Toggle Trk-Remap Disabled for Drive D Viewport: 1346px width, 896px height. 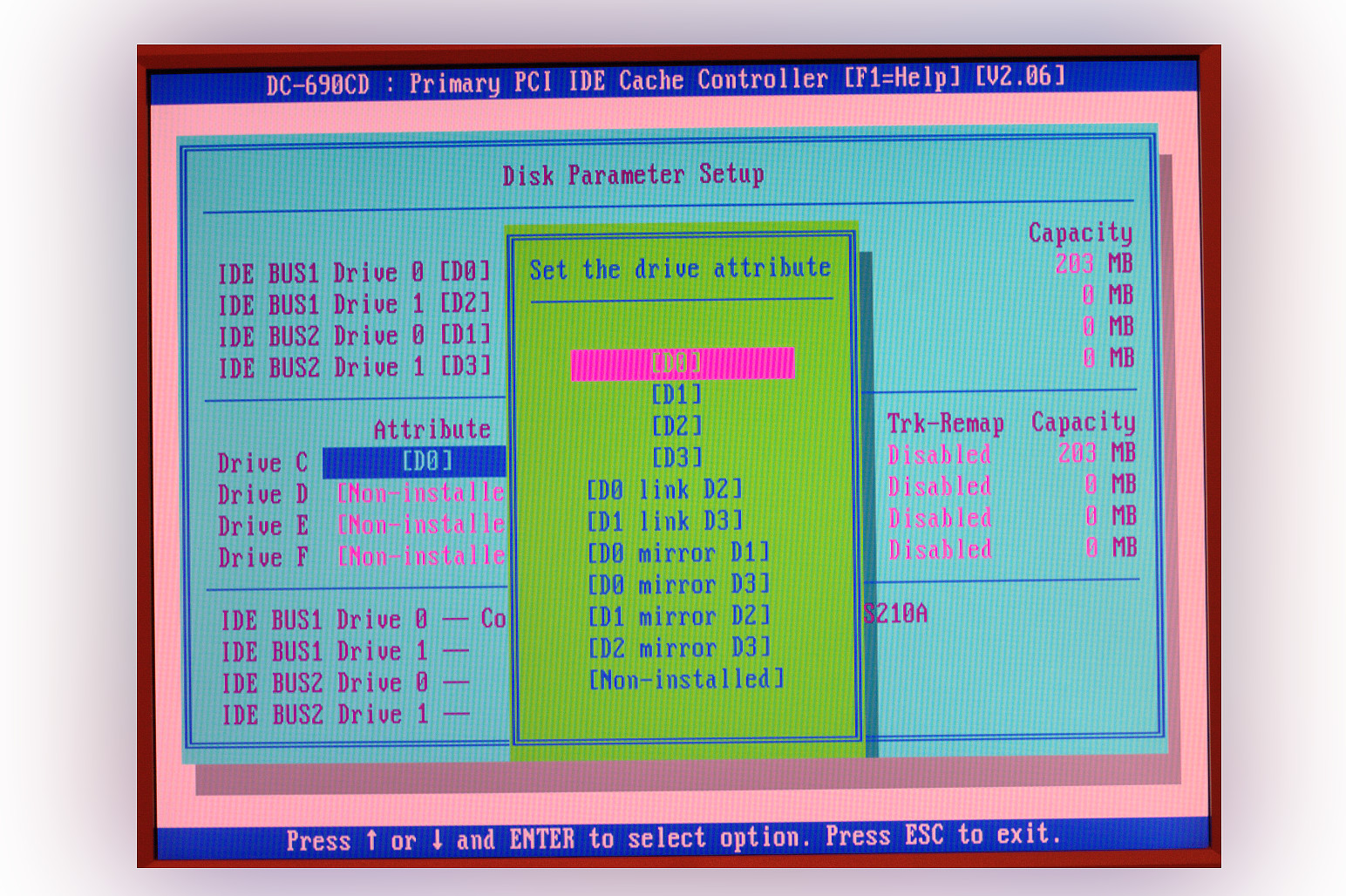(939, 486)
